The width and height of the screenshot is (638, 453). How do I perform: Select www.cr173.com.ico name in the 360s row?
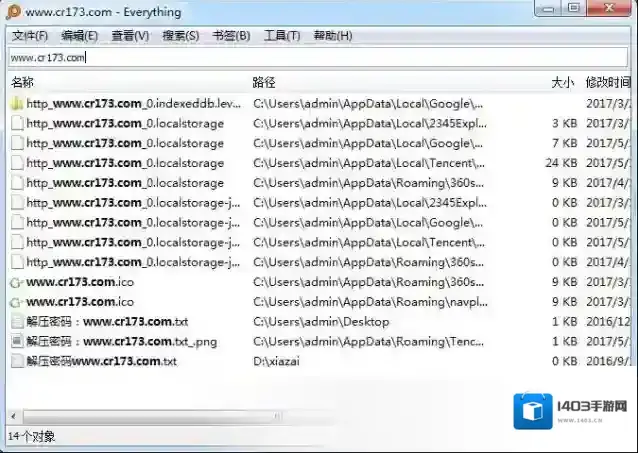[80, 282]
